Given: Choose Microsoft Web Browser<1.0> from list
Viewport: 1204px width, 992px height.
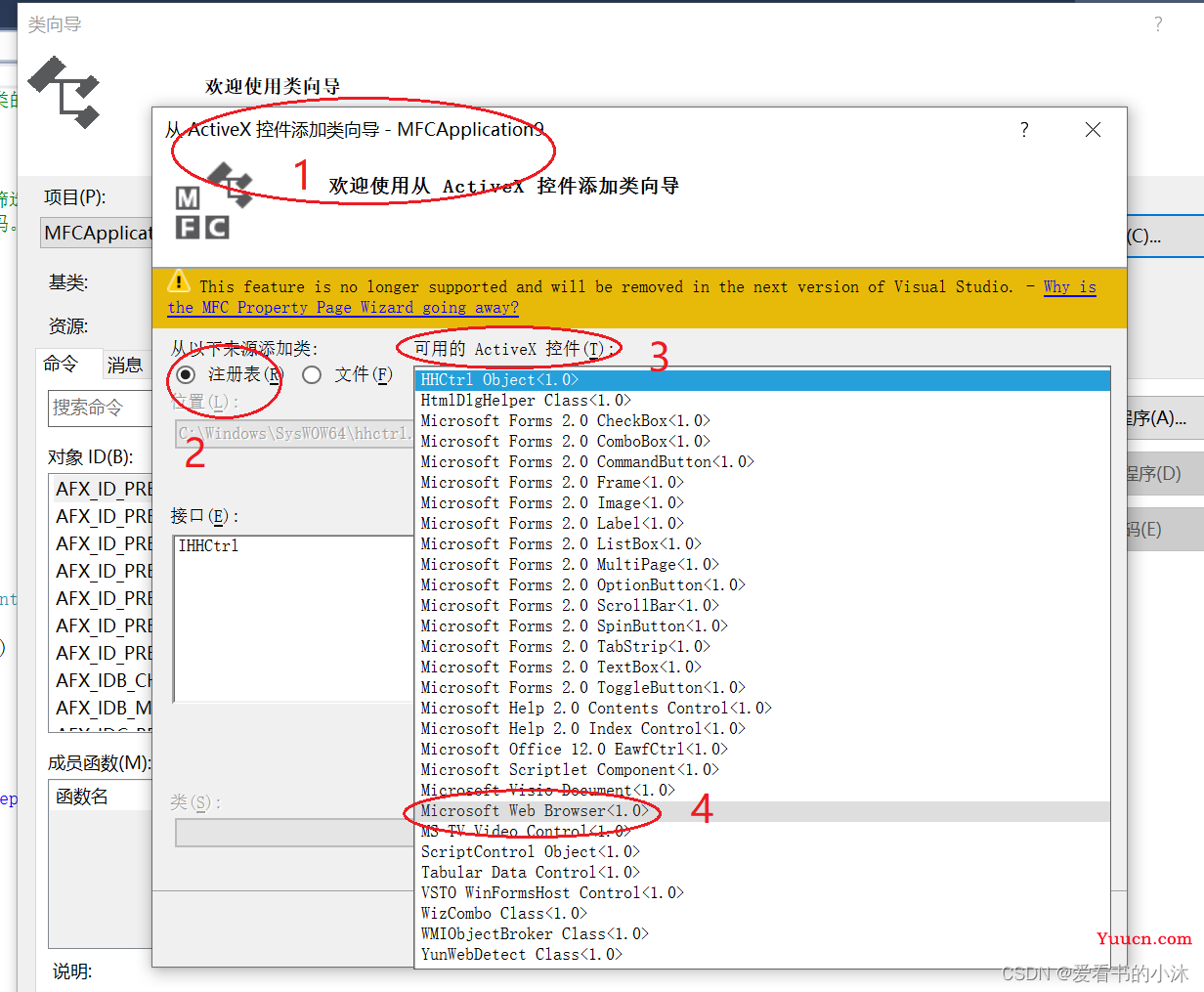Looking at the screenshot, I should 535,811.
